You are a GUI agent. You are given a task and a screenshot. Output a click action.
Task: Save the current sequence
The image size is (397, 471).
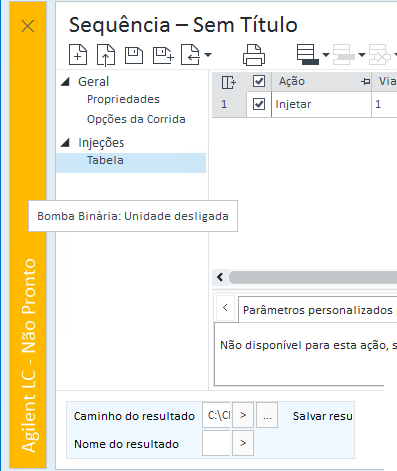pyautogui.click(x=134, y=55)
